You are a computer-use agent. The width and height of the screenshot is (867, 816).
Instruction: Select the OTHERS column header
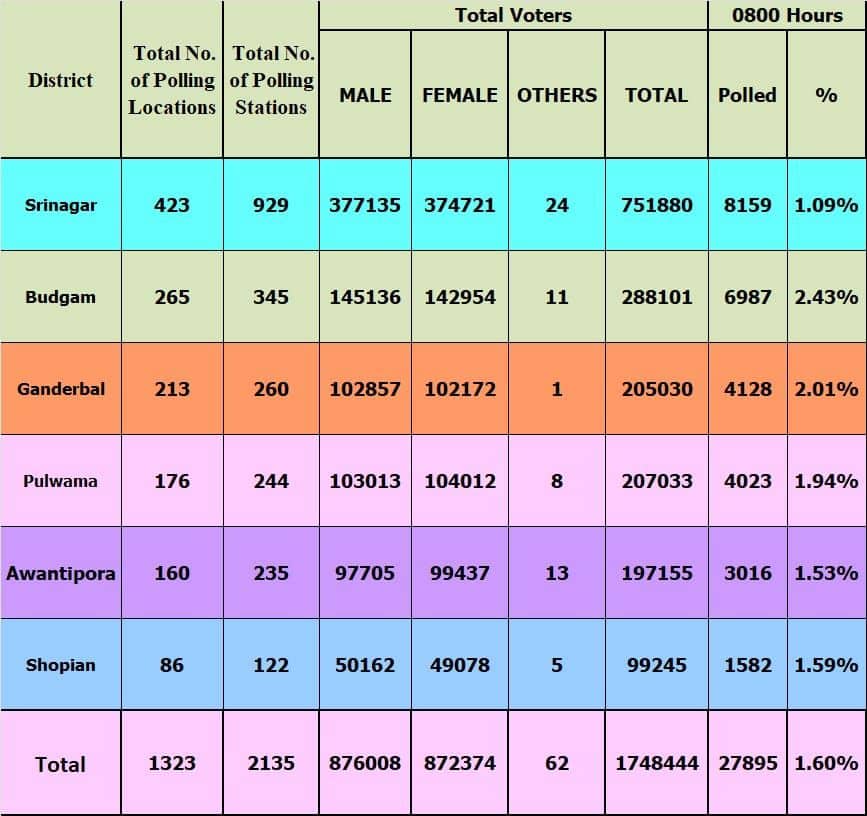coord(557,95)
